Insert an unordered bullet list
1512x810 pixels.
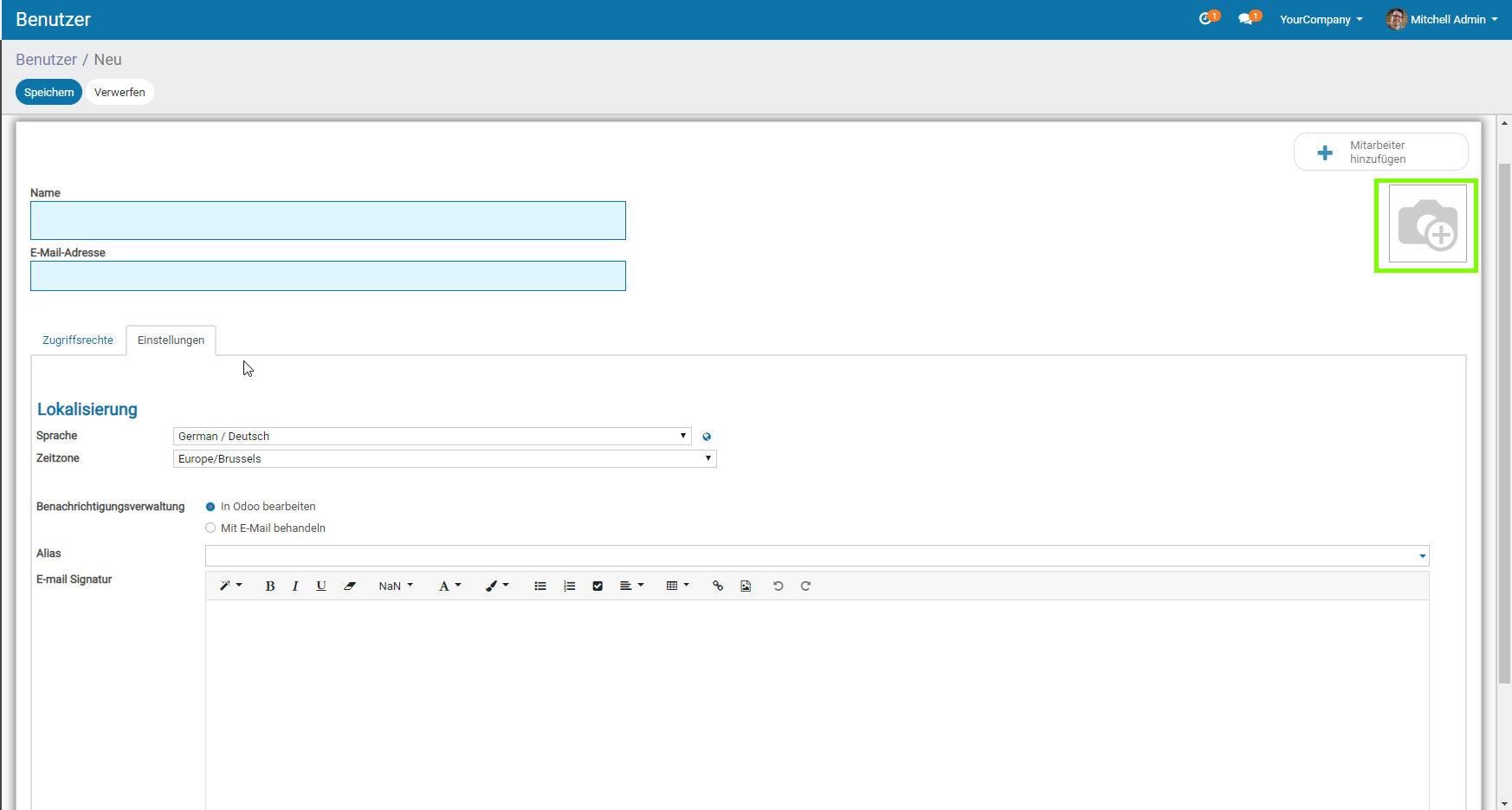pyautogui.click(x=540, y=586)
